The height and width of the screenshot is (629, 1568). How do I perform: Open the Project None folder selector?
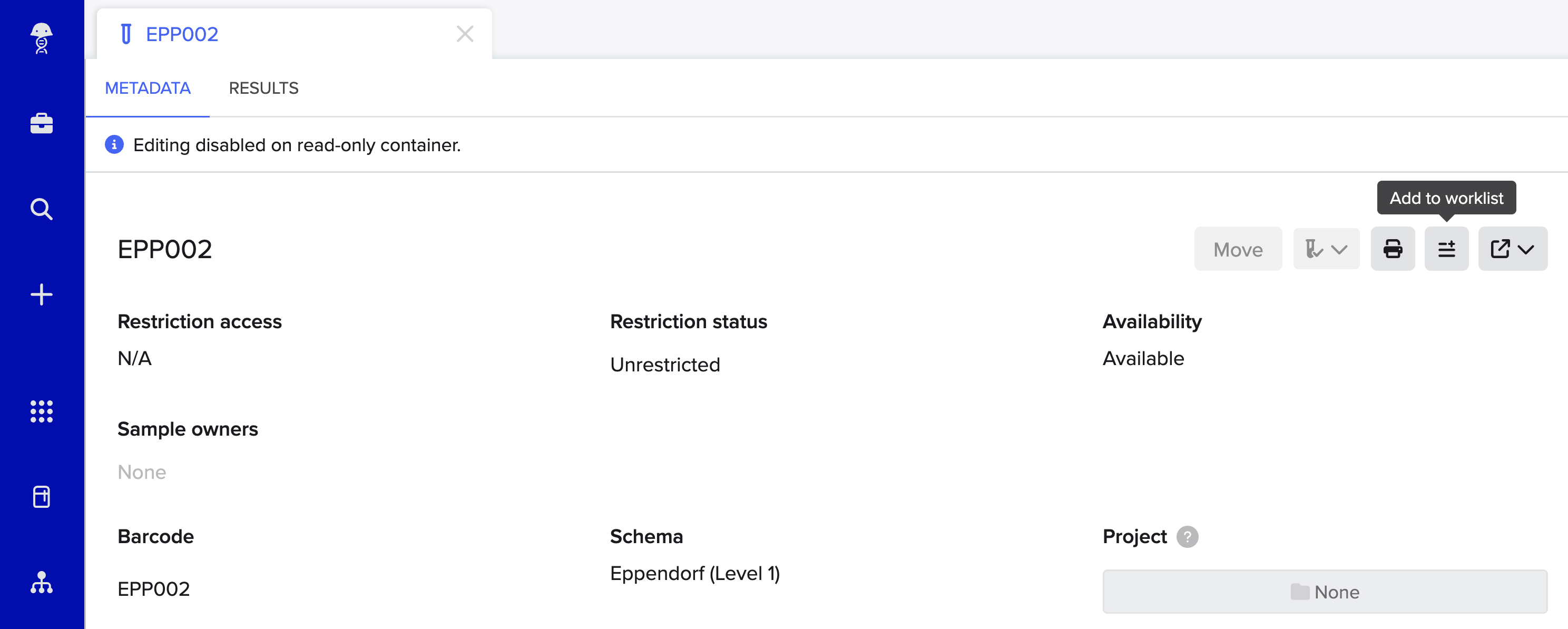[1325, 592]
